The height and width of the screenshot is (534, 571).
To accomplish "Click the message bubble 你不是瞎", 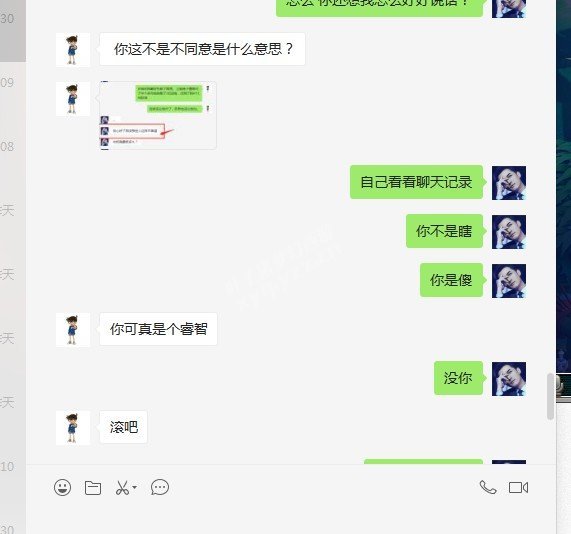I will pos(444,231).
